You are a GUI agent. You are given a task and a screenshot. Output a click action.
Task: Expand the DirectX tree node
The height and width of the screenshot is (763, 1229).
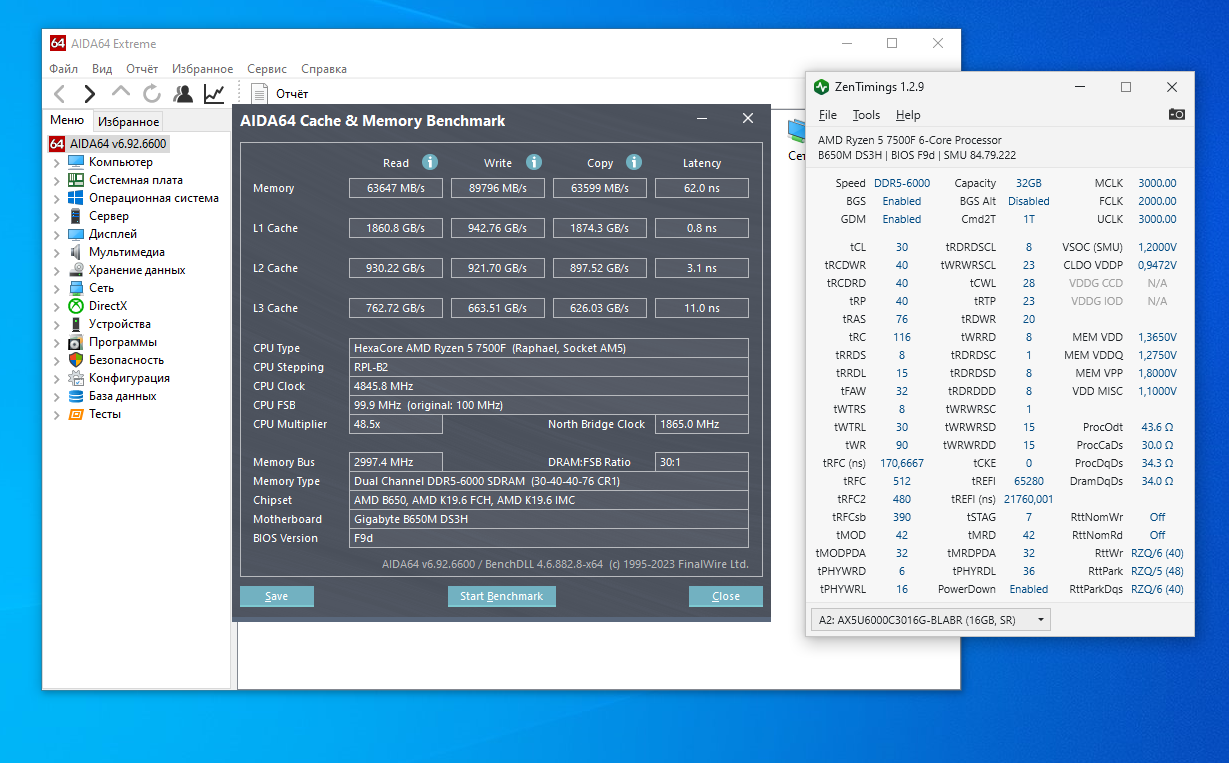(57, 306)
